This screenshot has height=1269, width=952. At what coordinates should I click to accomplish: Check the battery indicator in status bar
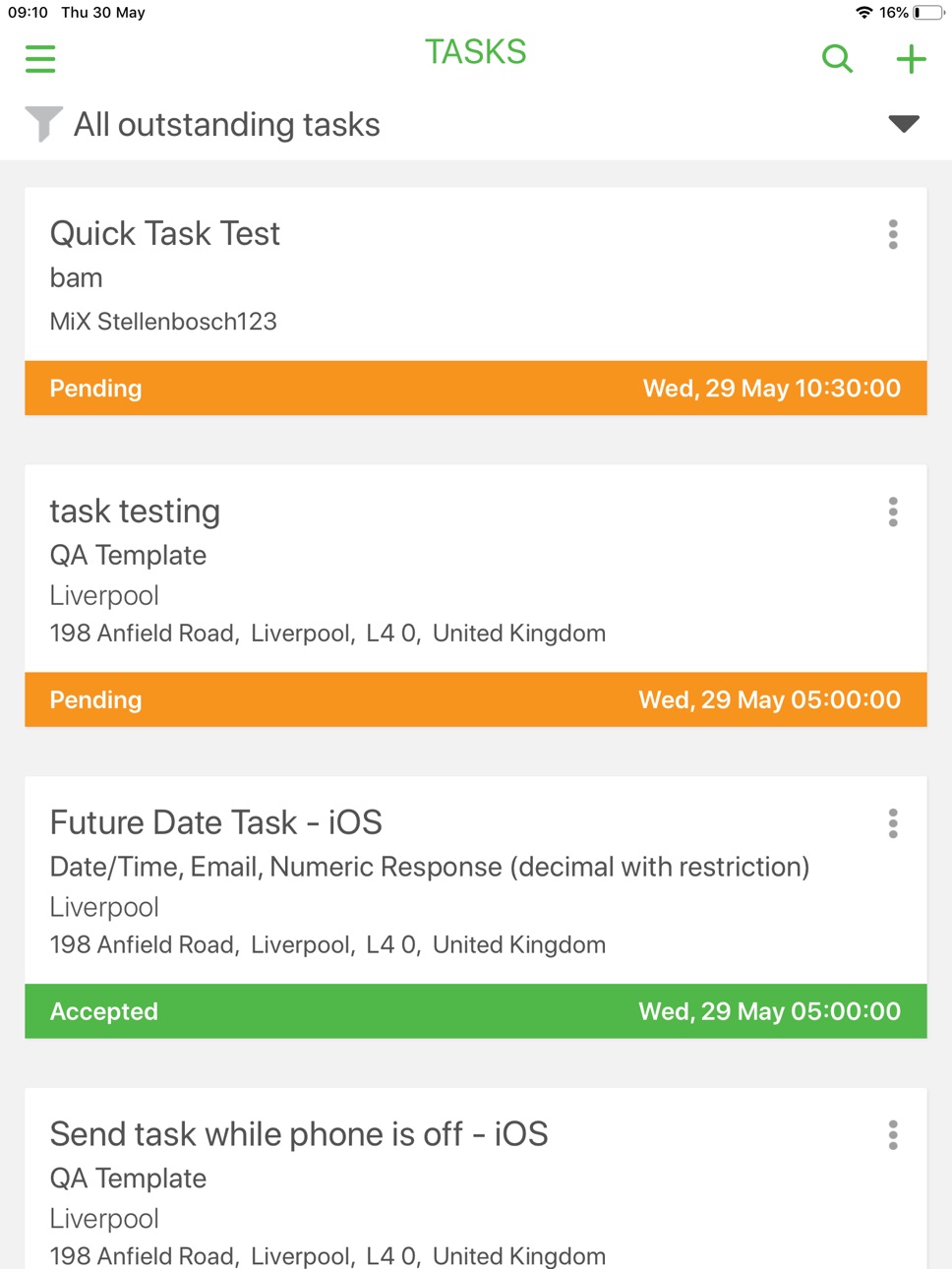pyautogui.click(x=928, y=13)
